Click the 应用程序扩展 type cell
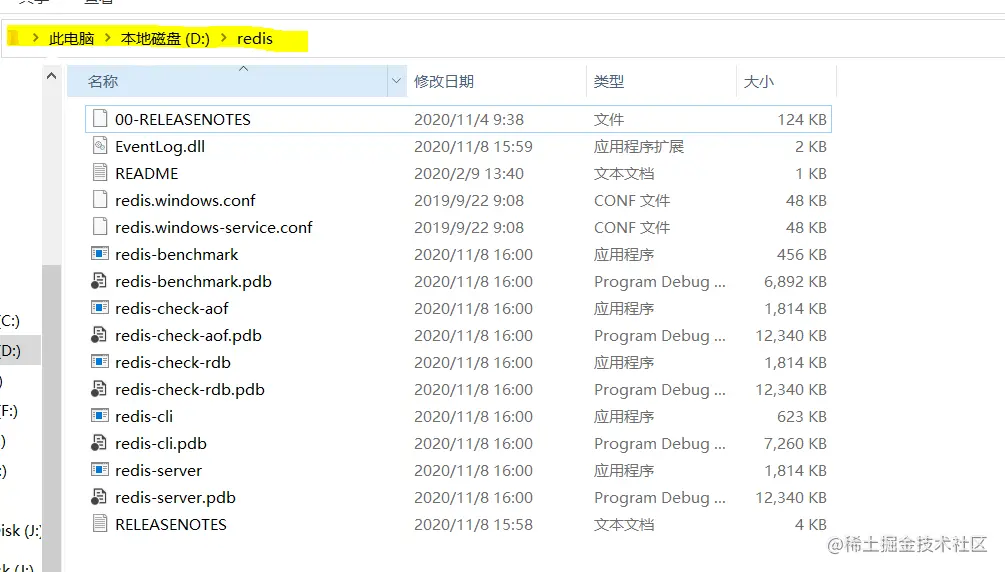The height and width of the screenshot is (572, 1005). click(638, 146)
